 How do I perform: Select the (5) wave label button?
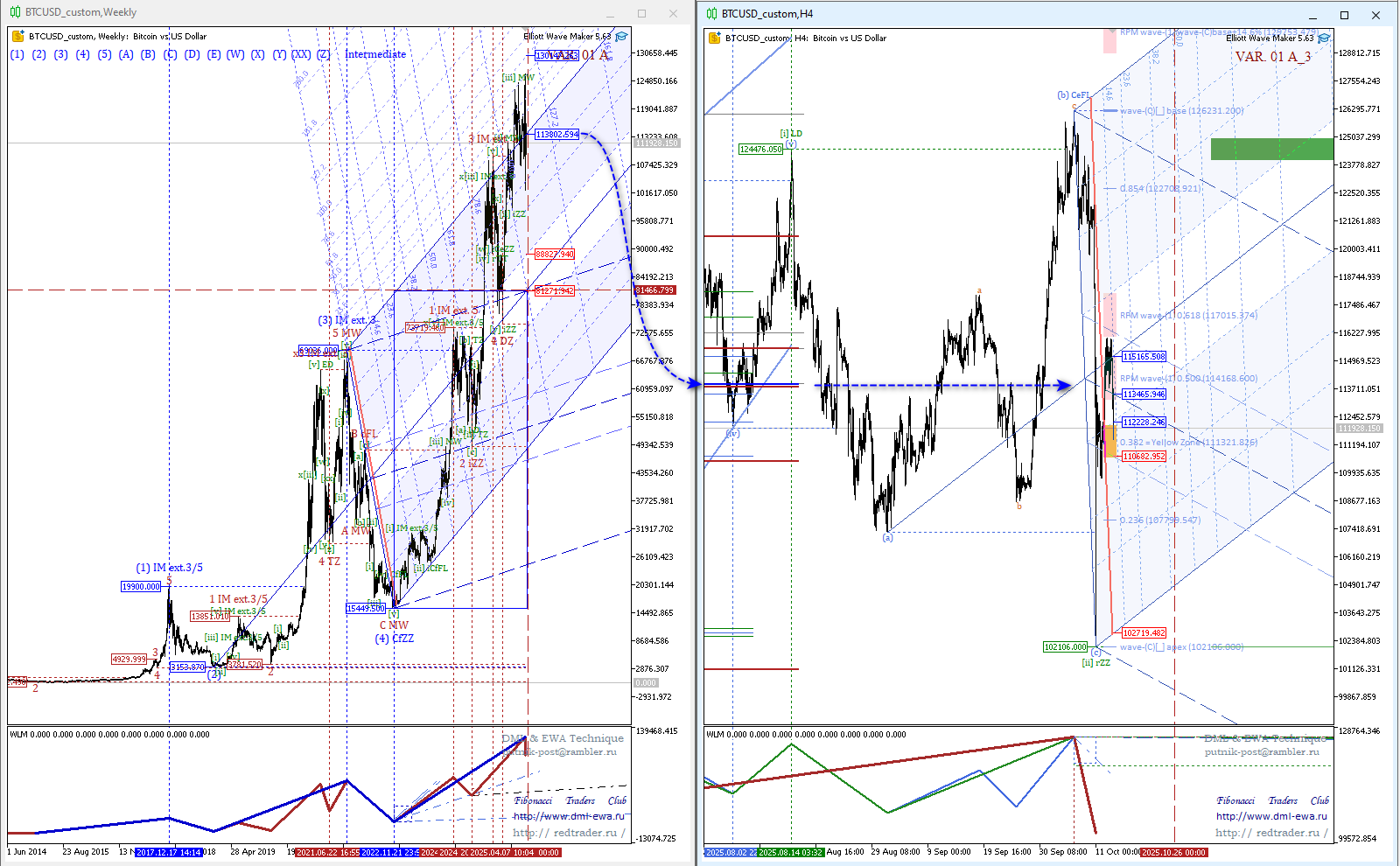104,54
